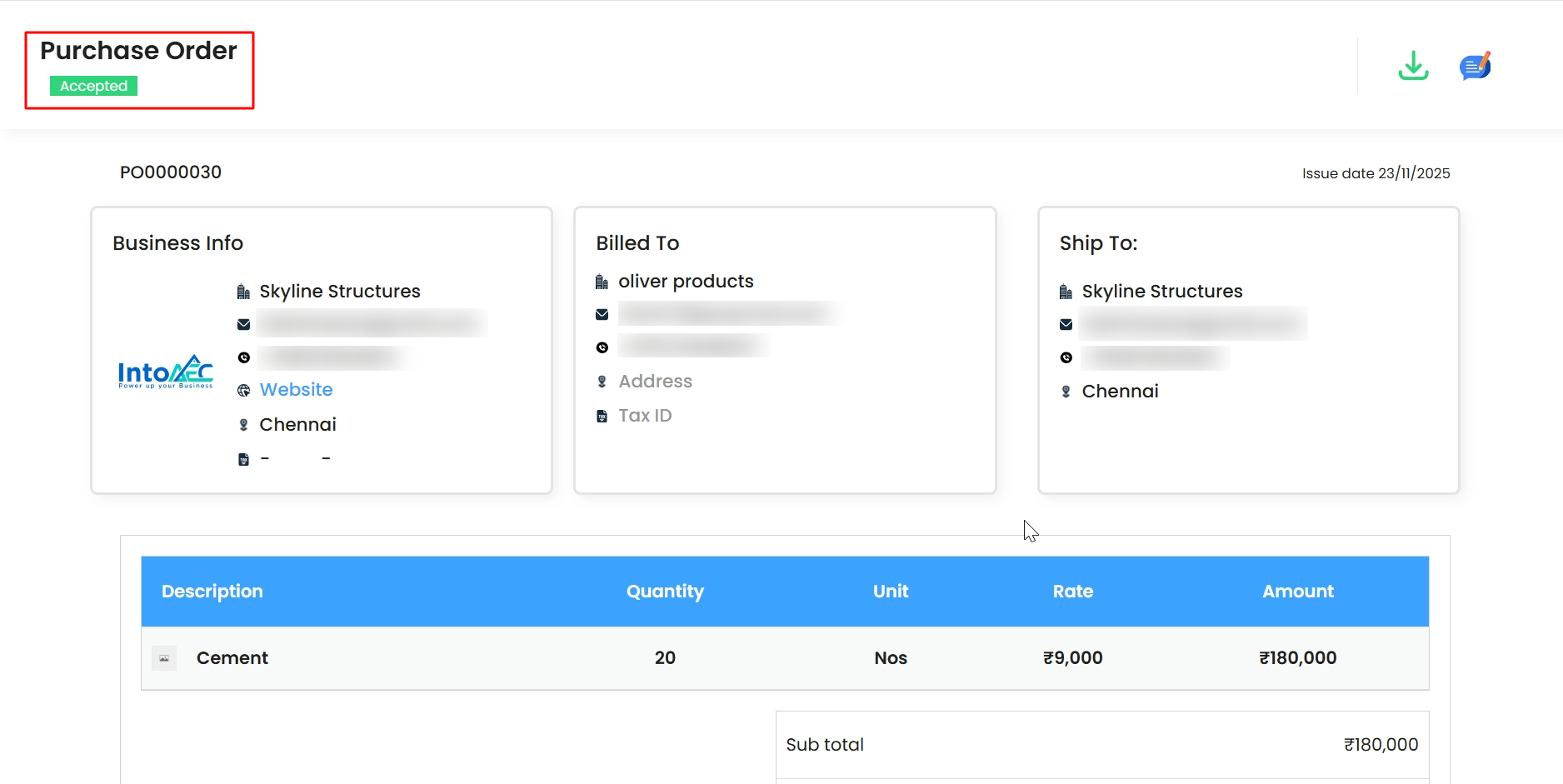
Task: Open the Website link in Business Info
Action: click(296, 390)
